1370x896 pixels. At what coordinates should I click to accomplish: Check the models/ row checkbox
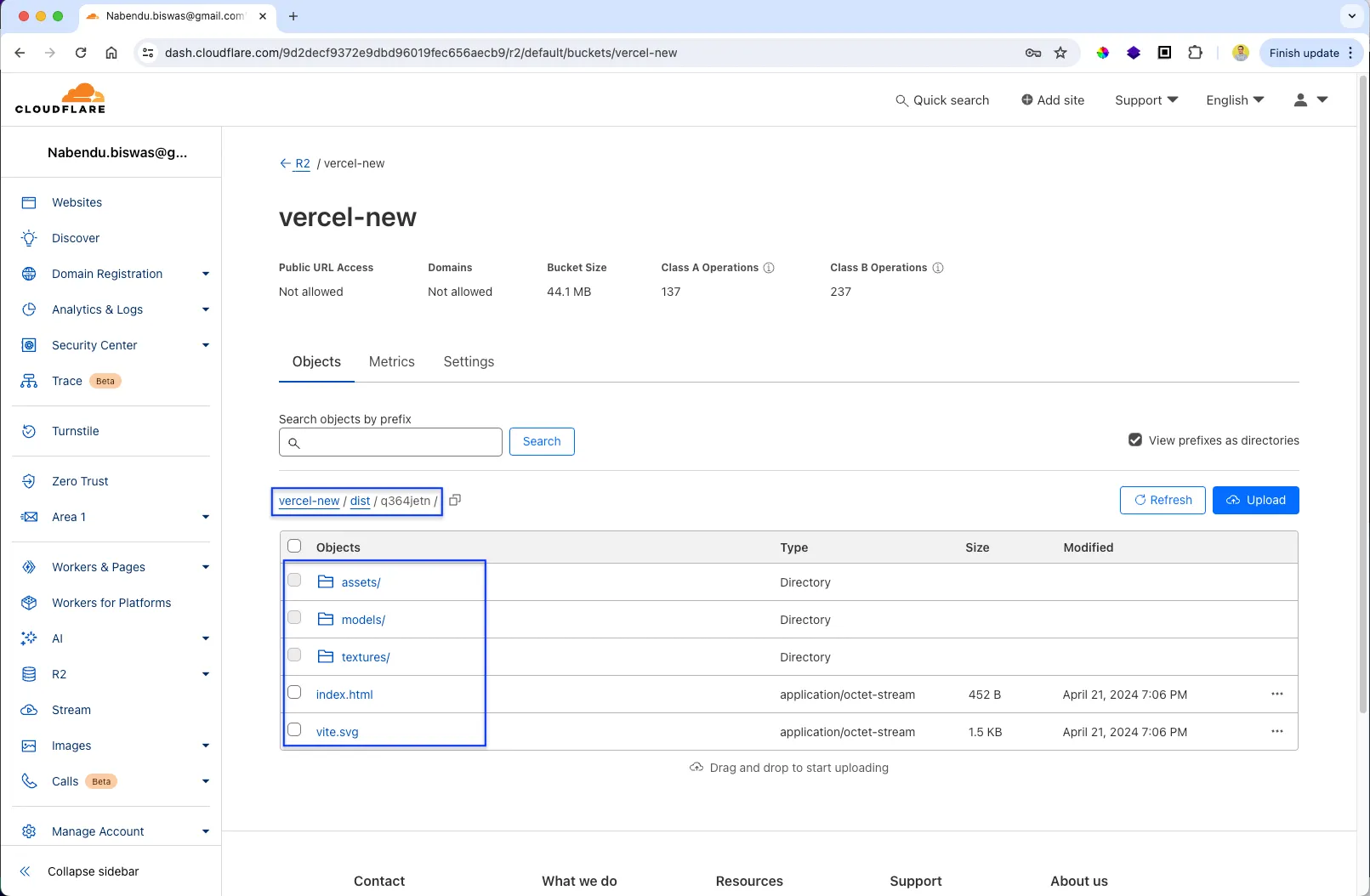click(294, 617)
